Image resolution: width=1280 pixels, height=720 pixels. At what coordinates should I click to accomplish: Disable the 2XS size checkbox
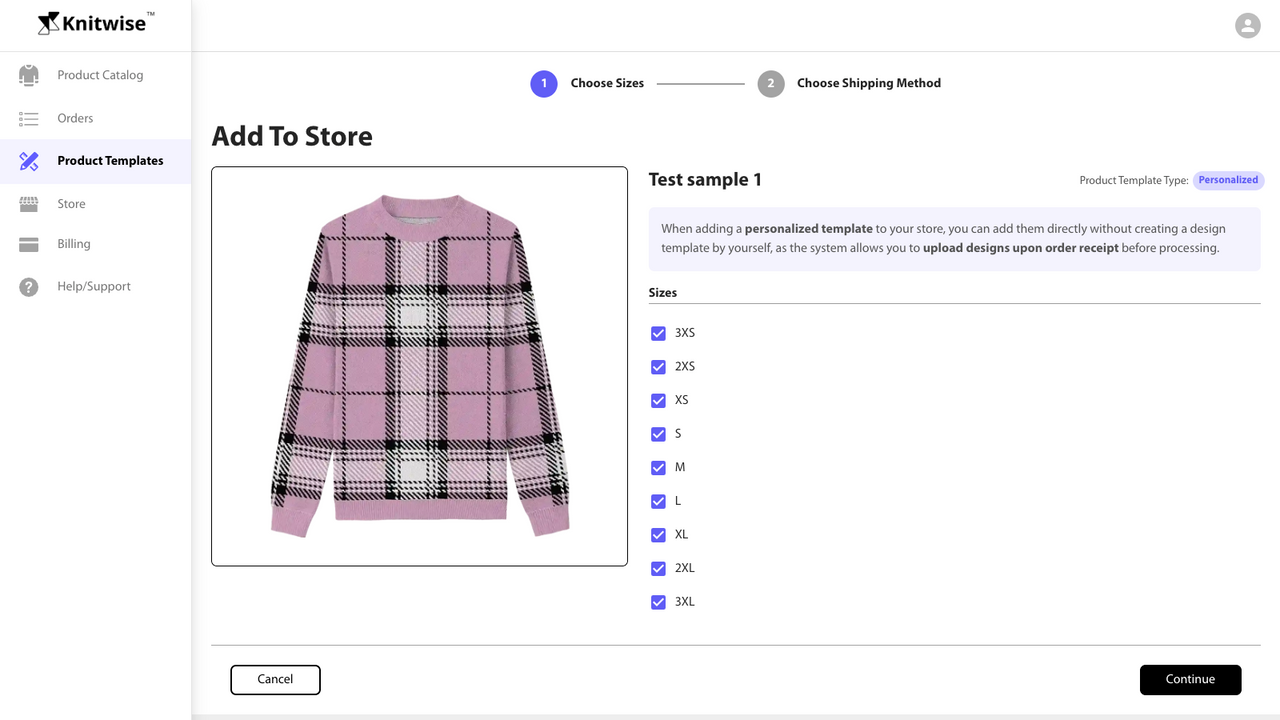(658, 366)
